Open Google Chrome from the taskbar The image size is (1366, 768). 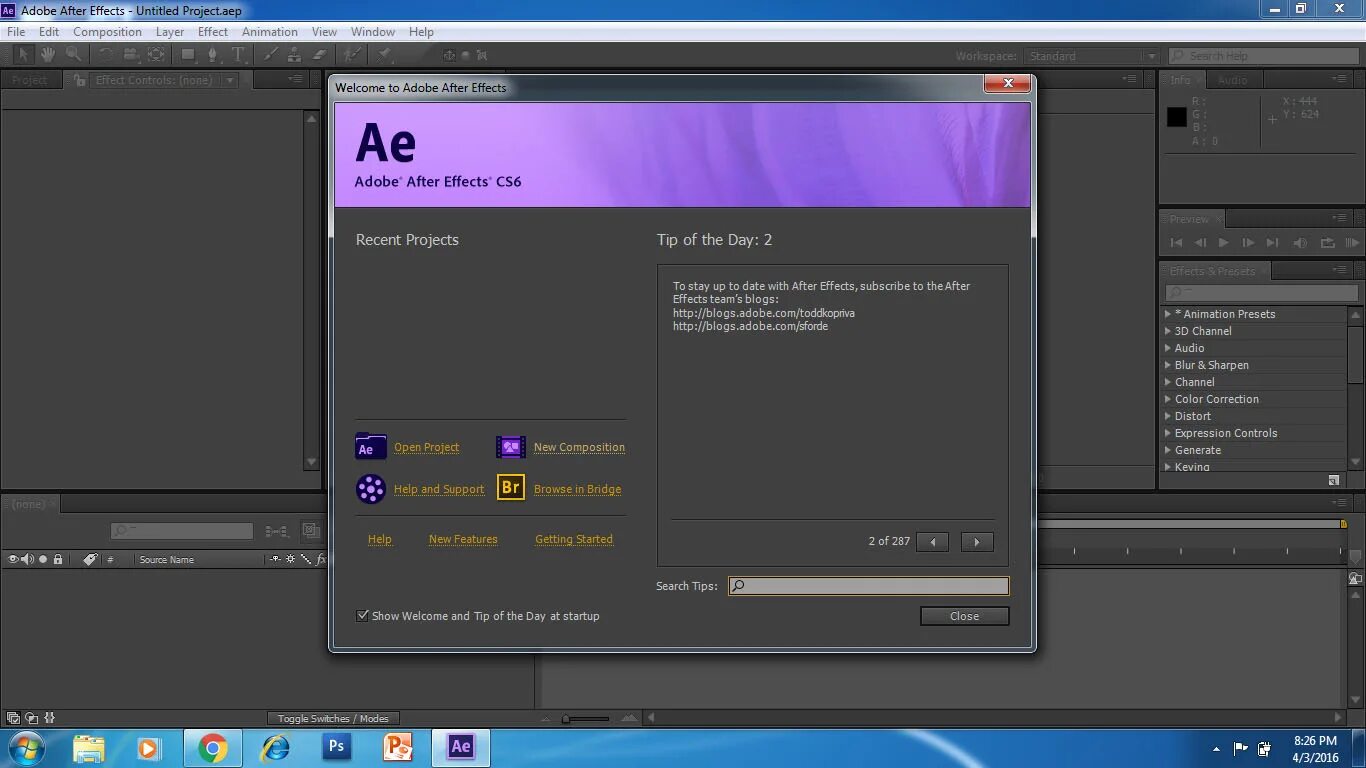tap(212, 747)
